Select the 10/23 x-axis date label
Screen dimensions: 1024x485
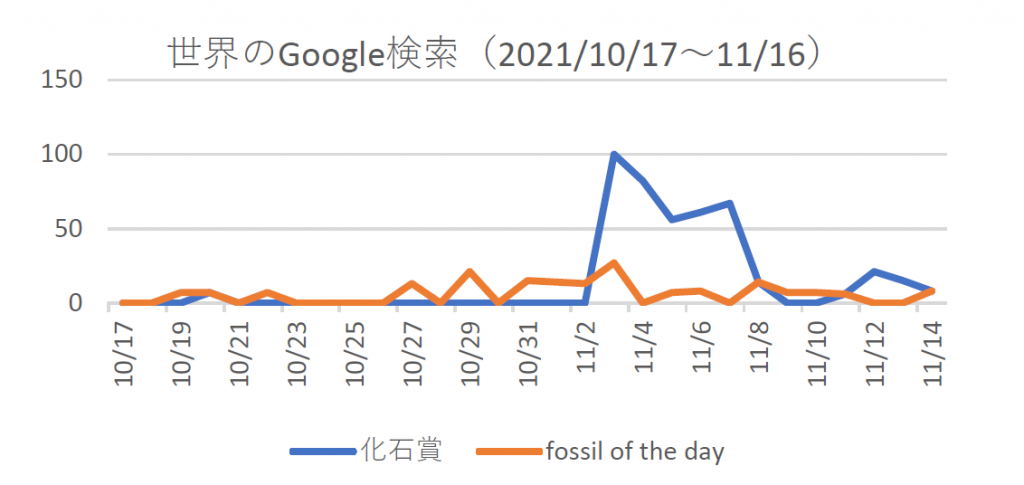tap(296, 353)
